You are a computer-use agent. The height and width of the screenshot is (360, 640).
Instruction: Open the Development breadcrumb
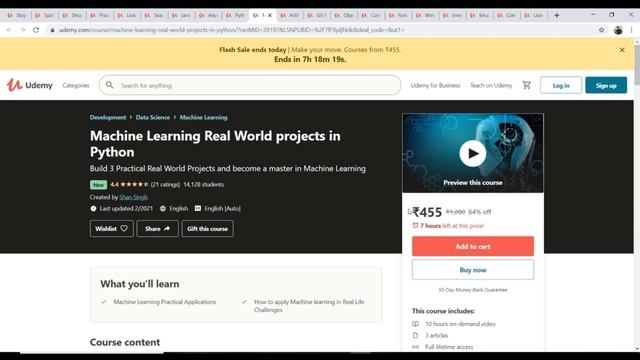[x=108, y=117]
